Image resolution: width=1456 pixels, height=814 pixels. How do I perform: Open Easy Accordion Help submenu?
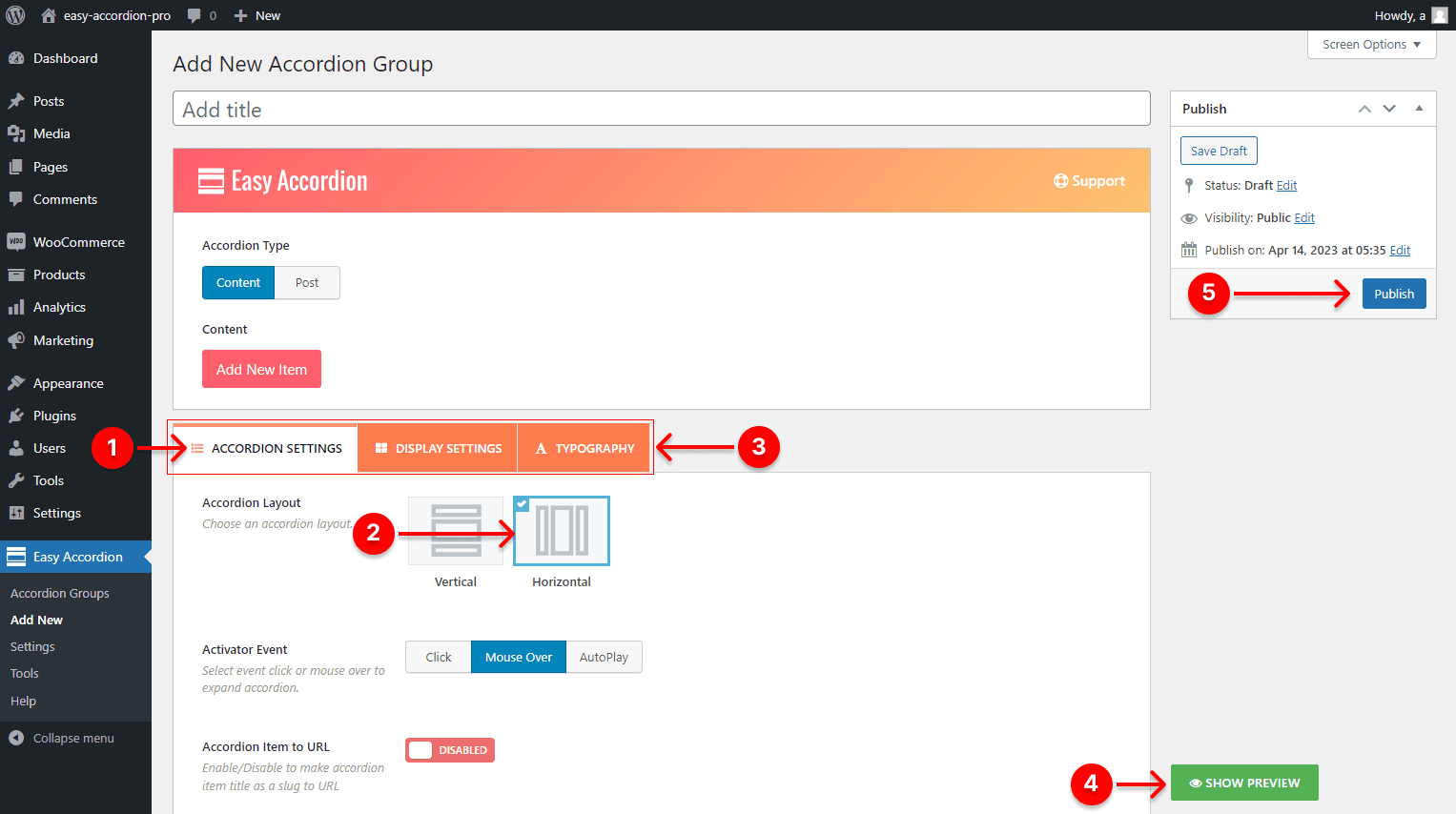23,701
